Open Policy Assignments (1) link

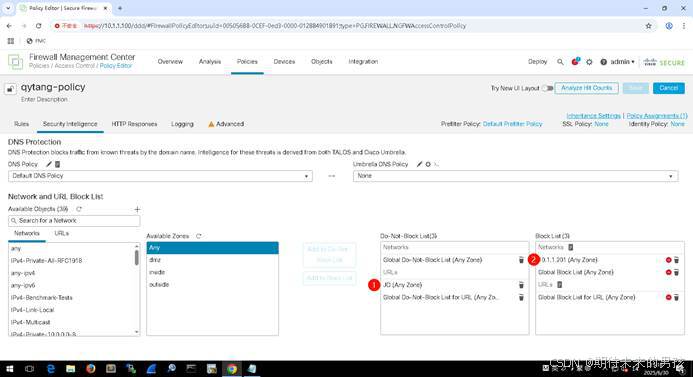[657, 115]
